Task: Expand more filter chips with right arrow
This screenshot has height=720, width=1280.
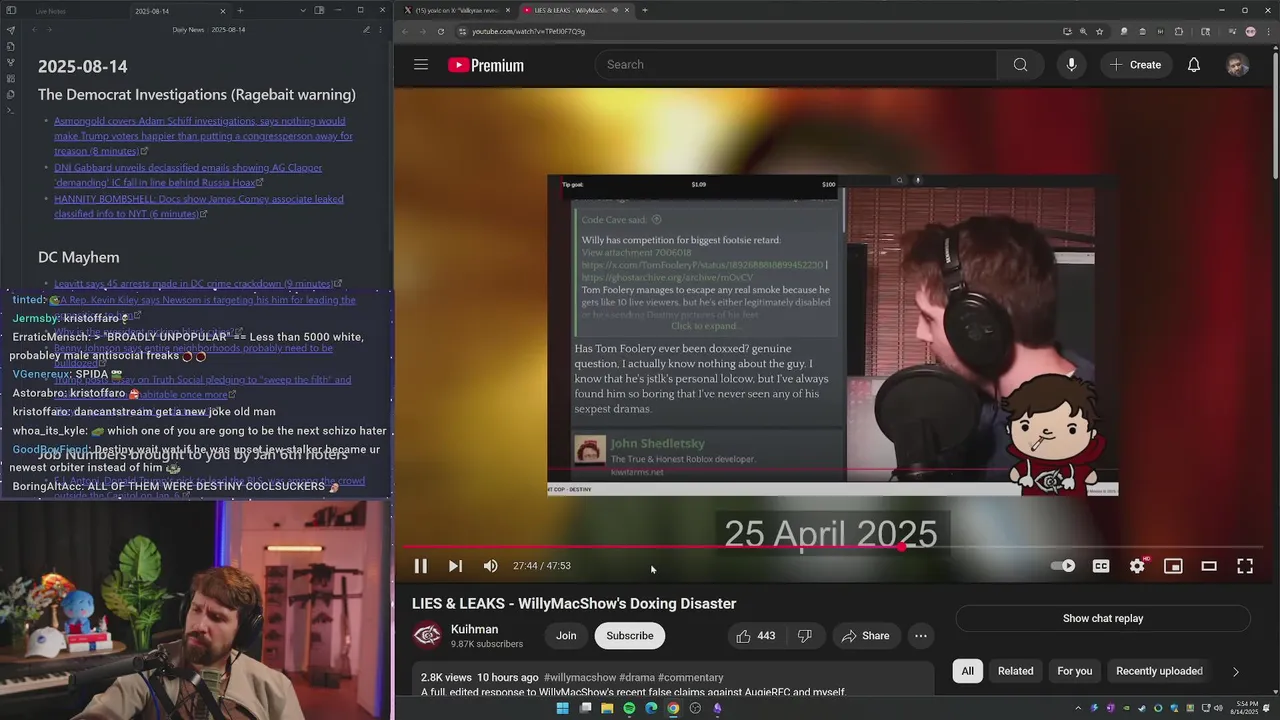Action: [x=1236, y=671]
